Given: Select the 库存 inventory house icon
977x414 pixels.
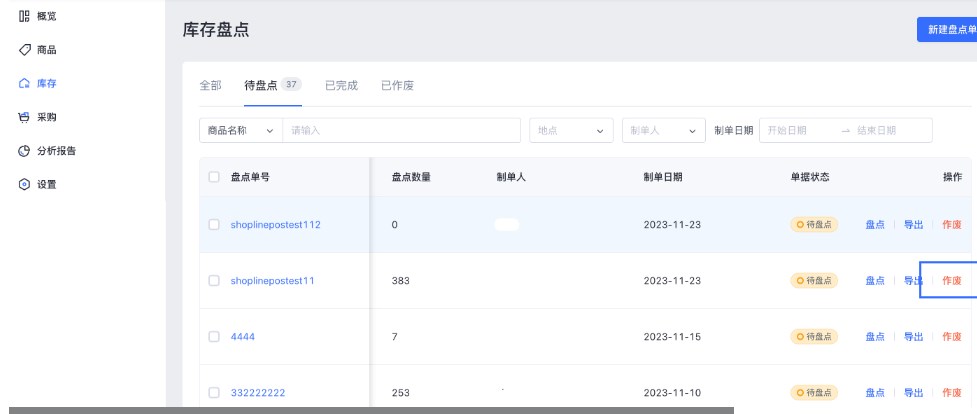Looking at the screenshot, I should tap(25, 84).
